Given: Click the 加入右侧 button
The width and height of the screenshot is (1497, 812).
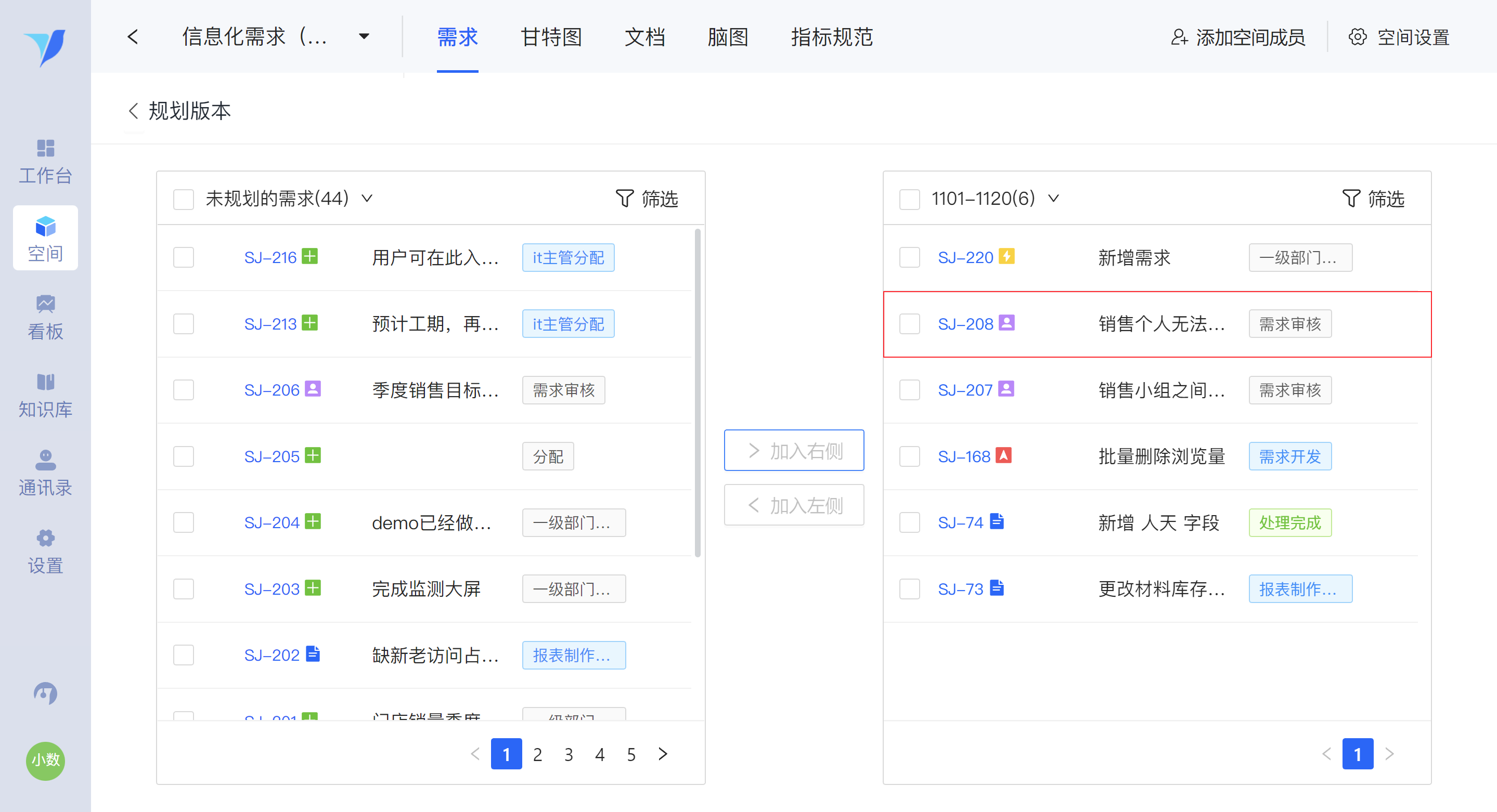Looking at the screenshot, I should [794, 450].
